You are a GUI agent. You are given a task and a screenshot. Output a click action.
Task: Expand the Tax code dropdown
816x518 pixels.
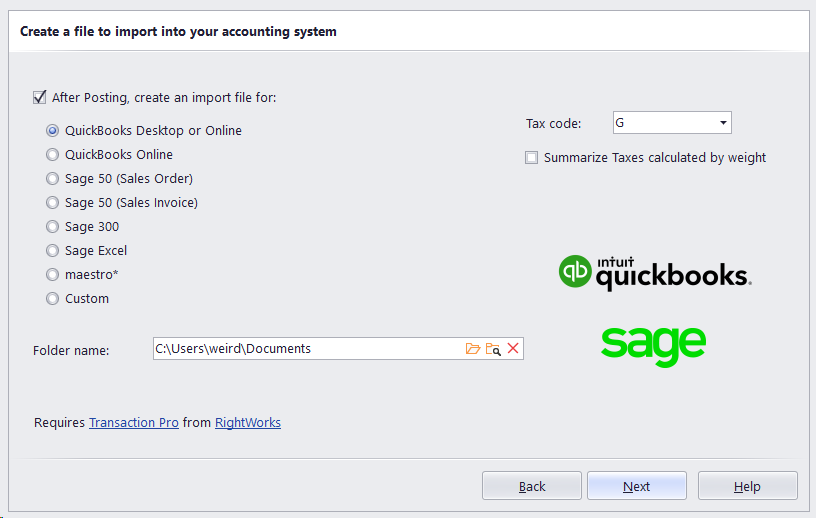point(722,123)
